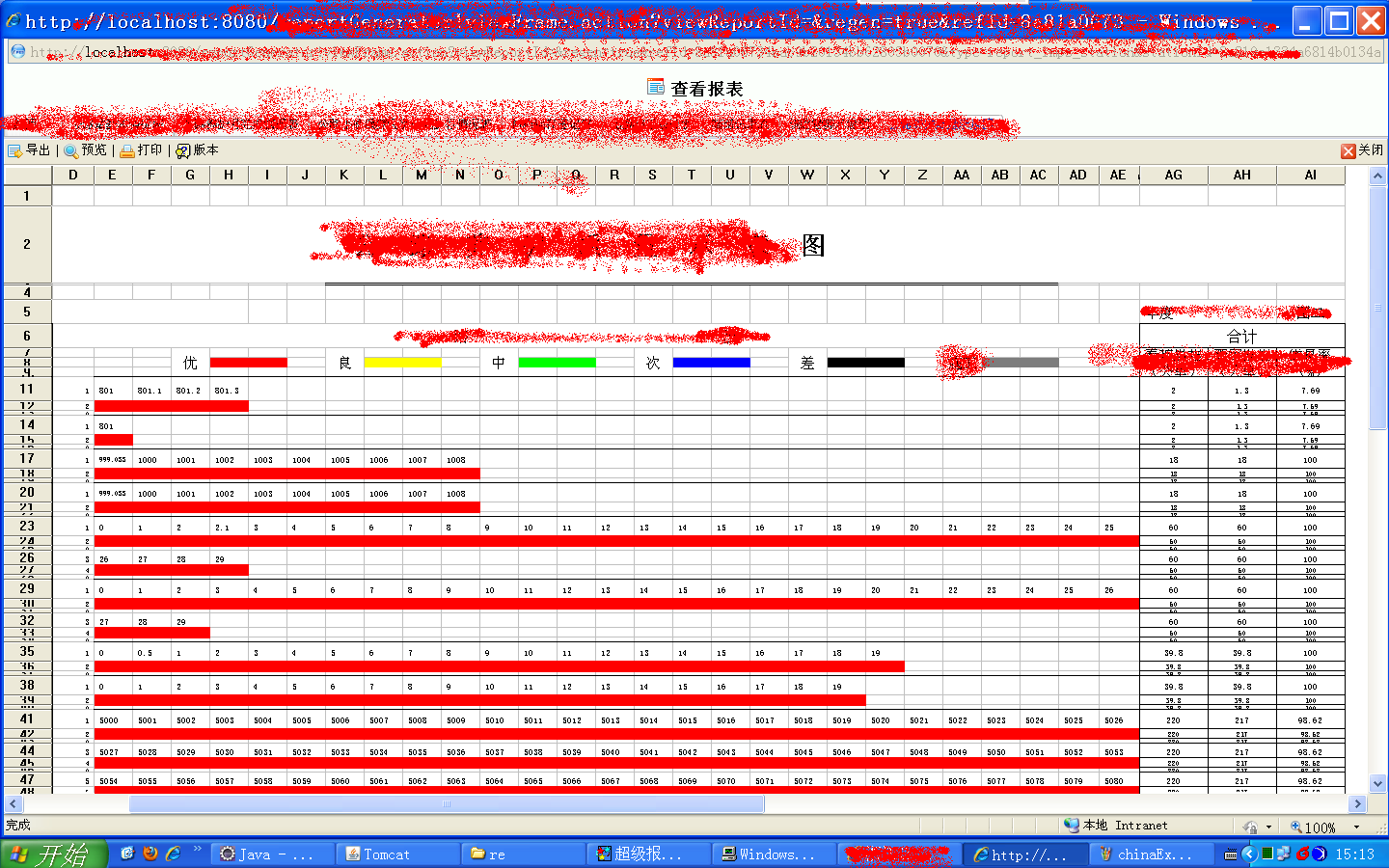Screen dimensions: 1389x868
Task: Click the system clock 15:13
Action: tap(1354, 854)
